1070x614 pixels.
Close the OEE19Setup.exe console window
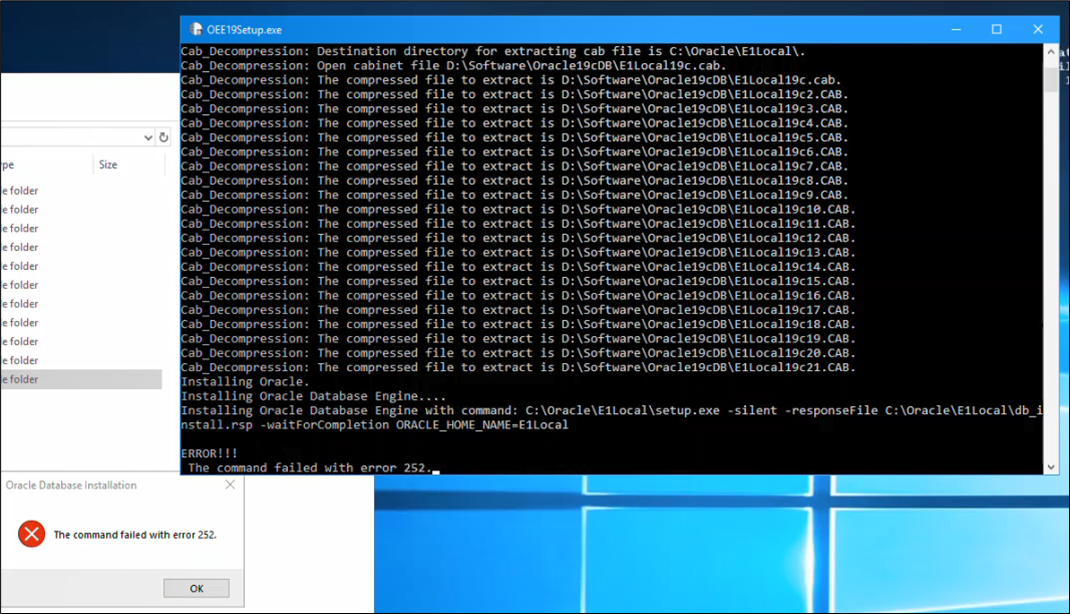[1038, 29]
